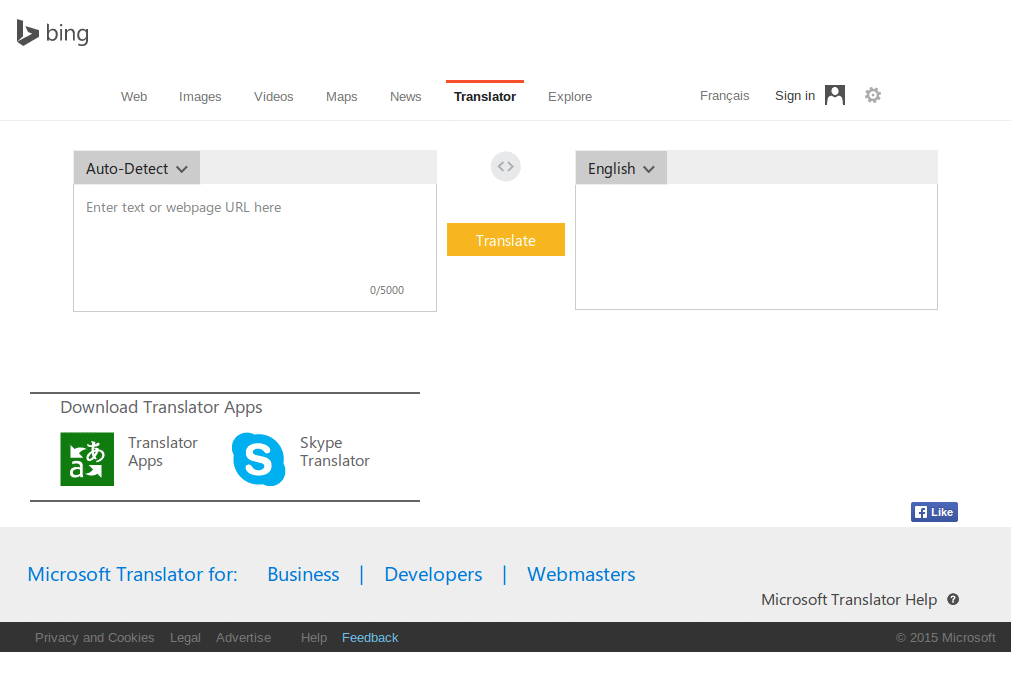
Task: Click the Translate button
Action: pyautogui.click(x=505, y=239)
